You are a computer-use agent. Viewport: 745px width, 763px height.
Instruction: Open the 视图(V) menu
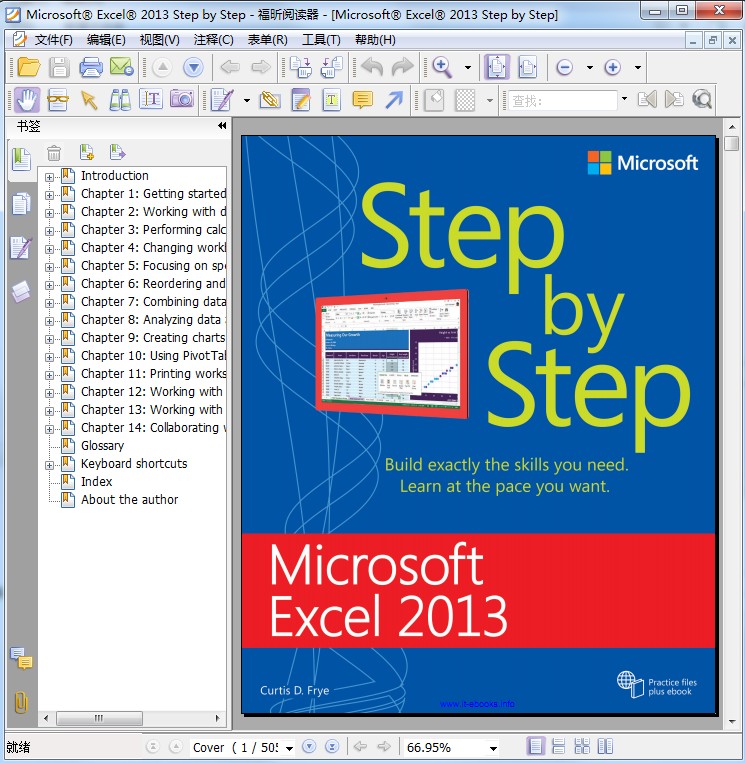coord(160,40)
